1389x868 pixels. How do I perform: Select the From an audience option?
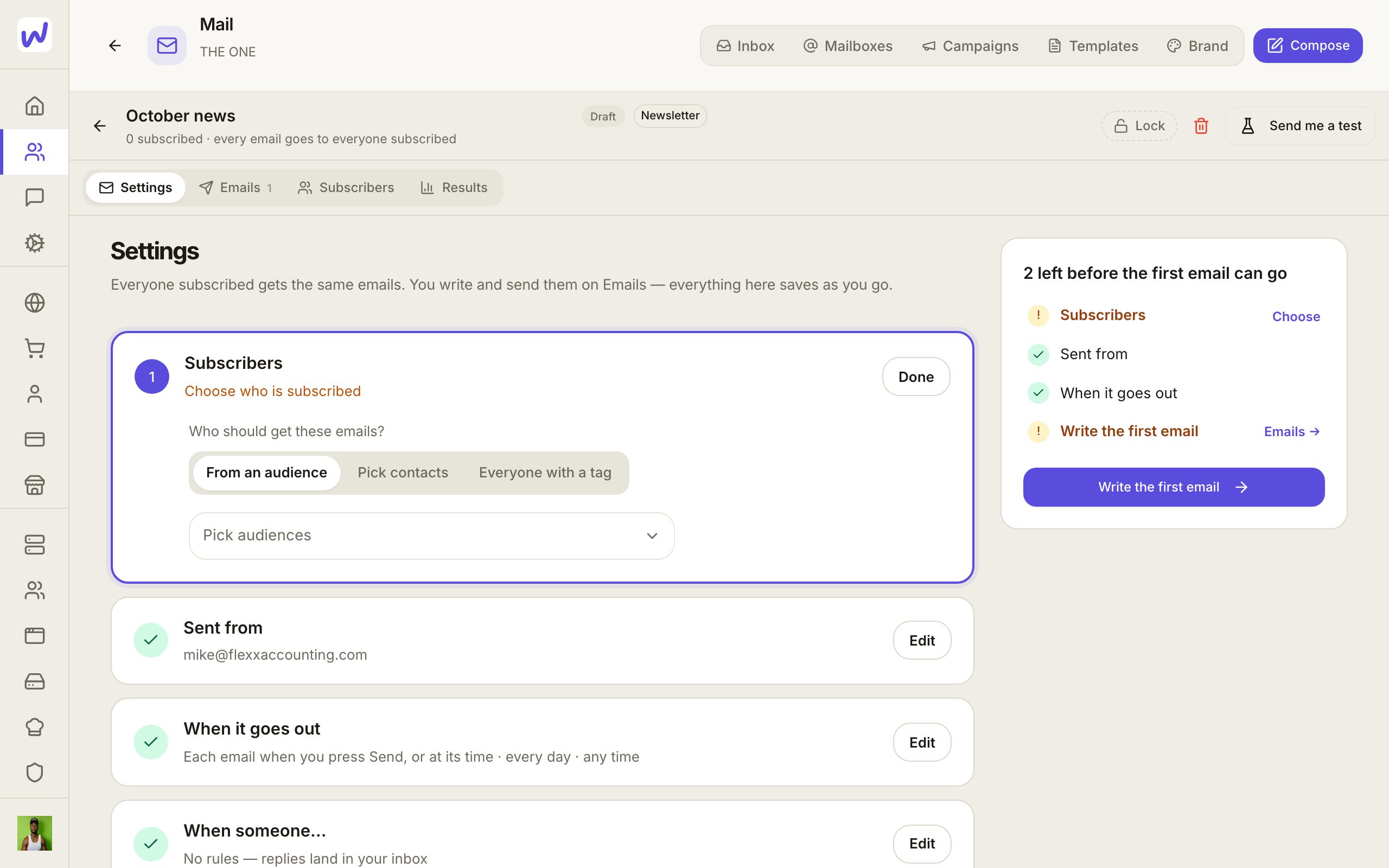coord(266,473)
